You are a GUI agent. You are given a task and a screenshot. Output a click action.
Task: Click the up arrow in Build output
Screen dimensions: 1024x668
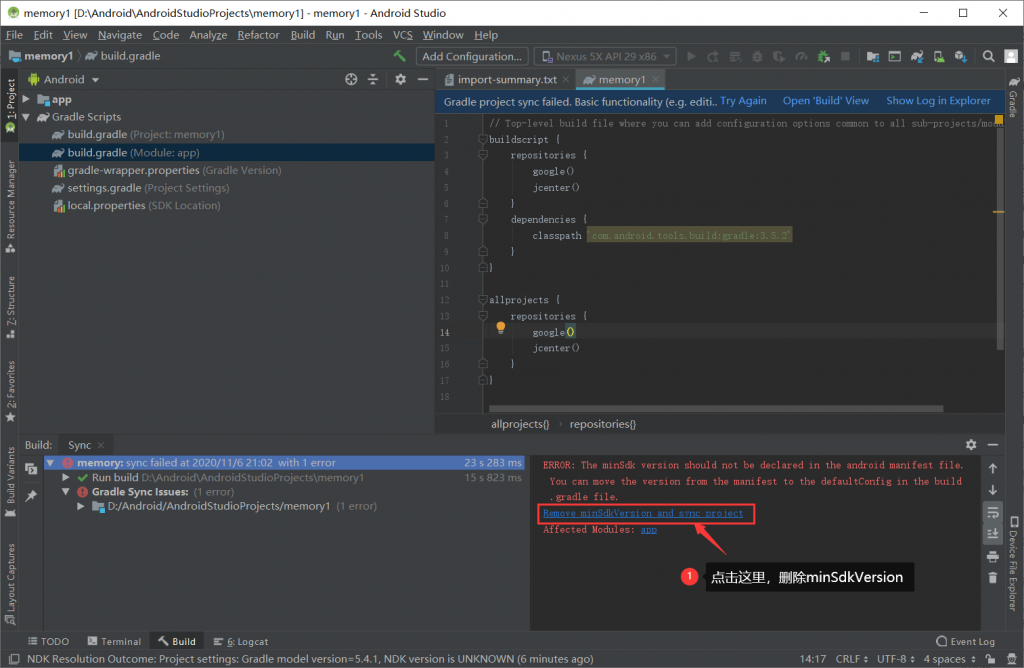tap(993, 468)
